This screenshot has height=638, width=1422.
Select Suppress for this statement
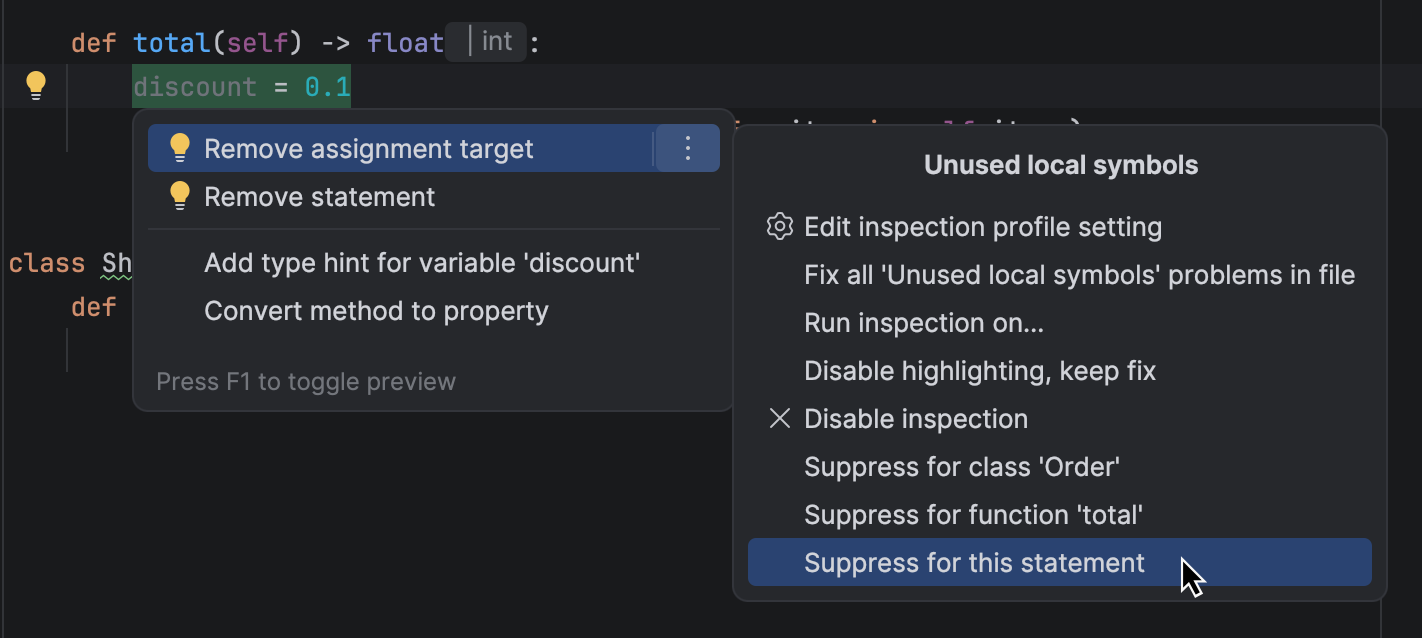(1060, 562)
